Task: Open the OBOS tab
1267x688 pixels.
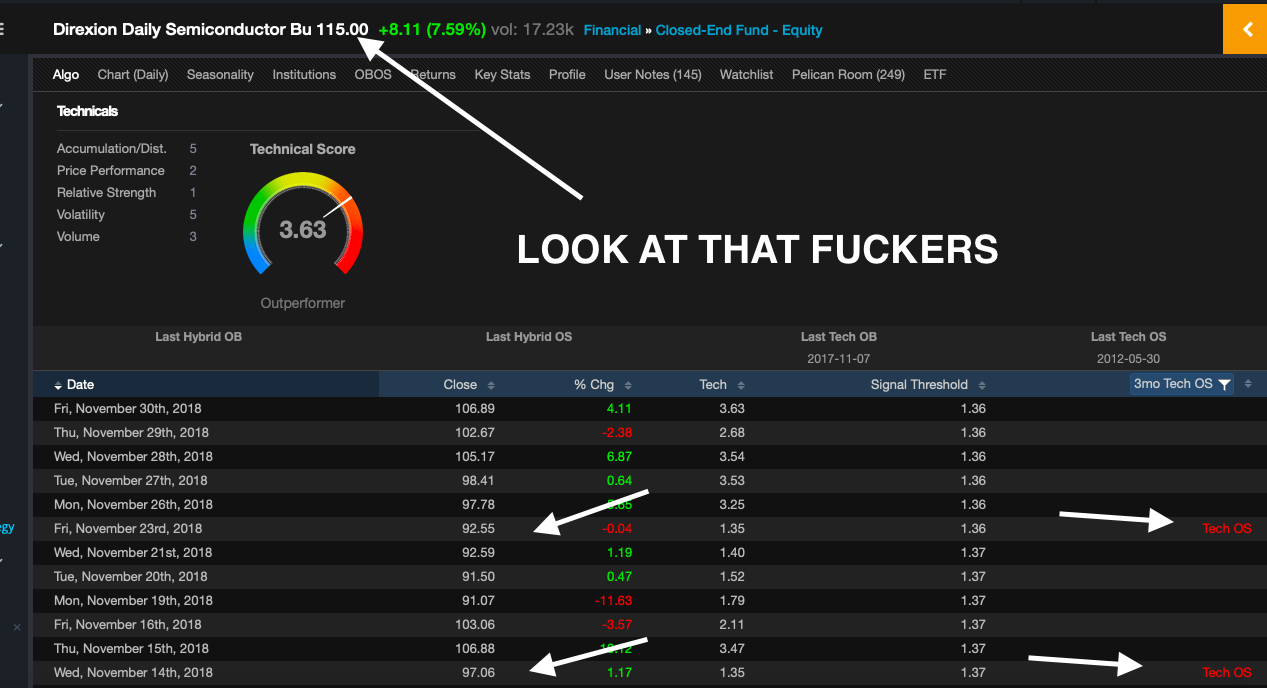Action: (373, 74)
